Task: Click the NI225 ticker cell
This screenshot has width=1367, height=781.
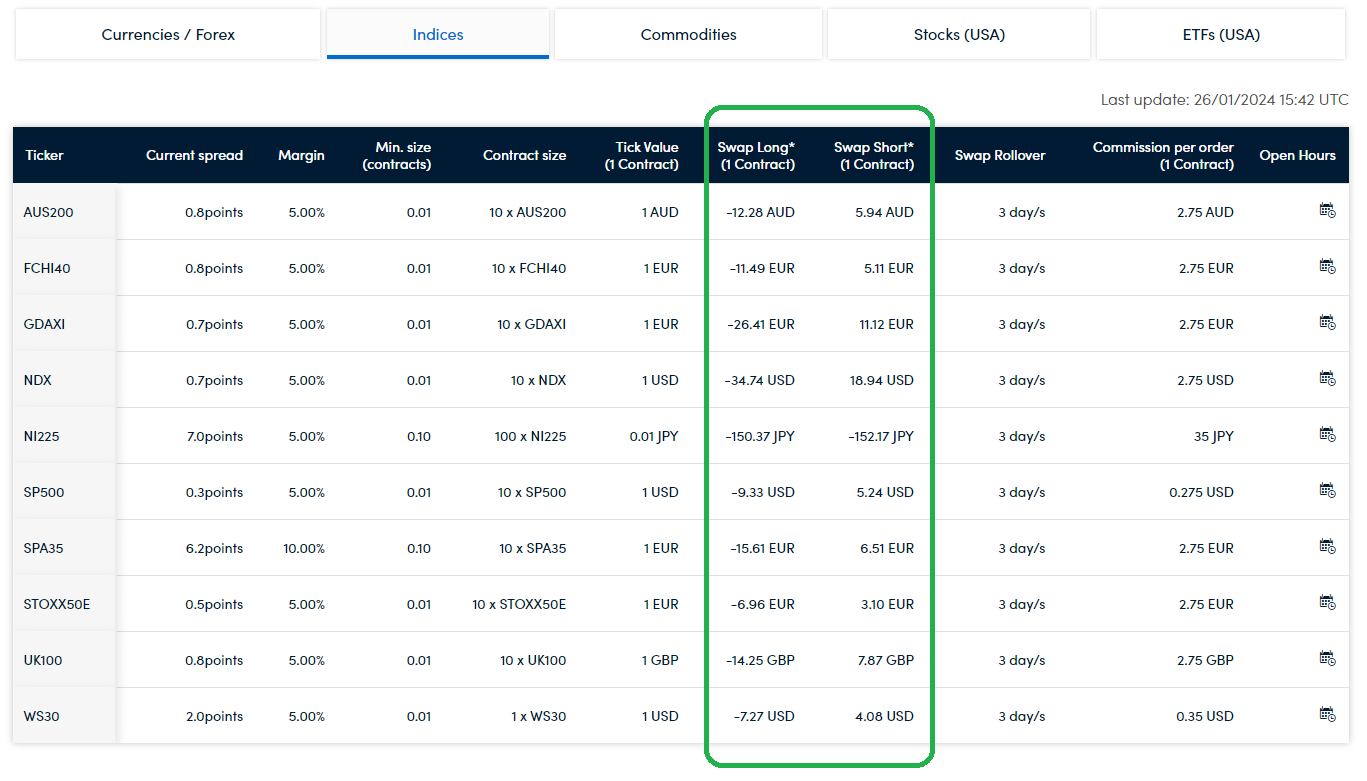Action: coord(42,437)
